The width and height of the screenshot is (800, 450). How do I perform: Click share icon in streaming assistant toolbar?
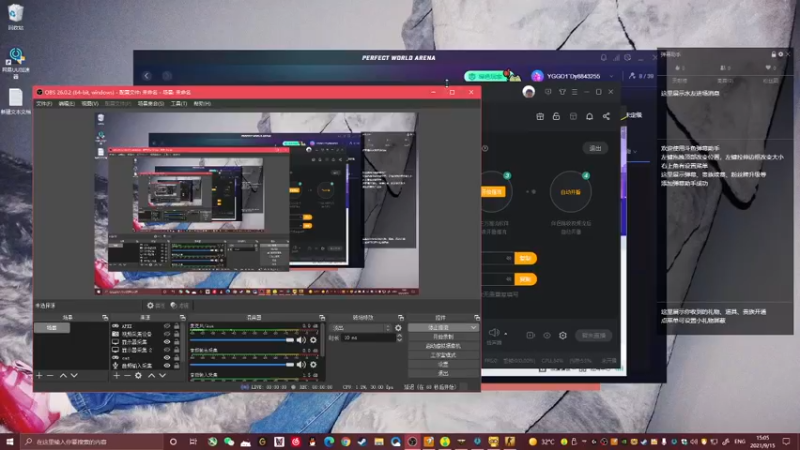click(606, 116)
